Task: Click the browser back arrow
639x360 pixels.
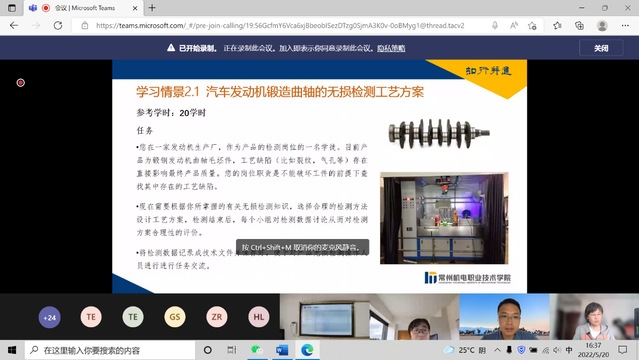Action: pos(14,25)
